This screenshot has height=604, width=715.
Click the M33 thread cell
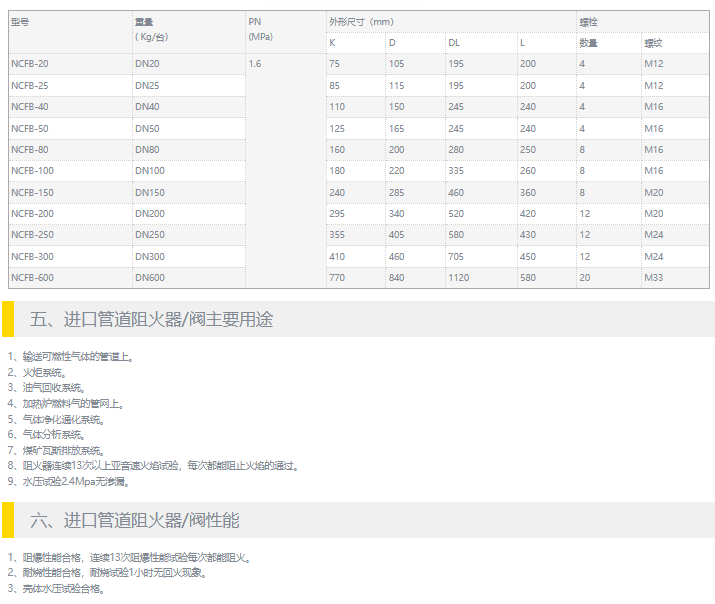click(654, 278)
